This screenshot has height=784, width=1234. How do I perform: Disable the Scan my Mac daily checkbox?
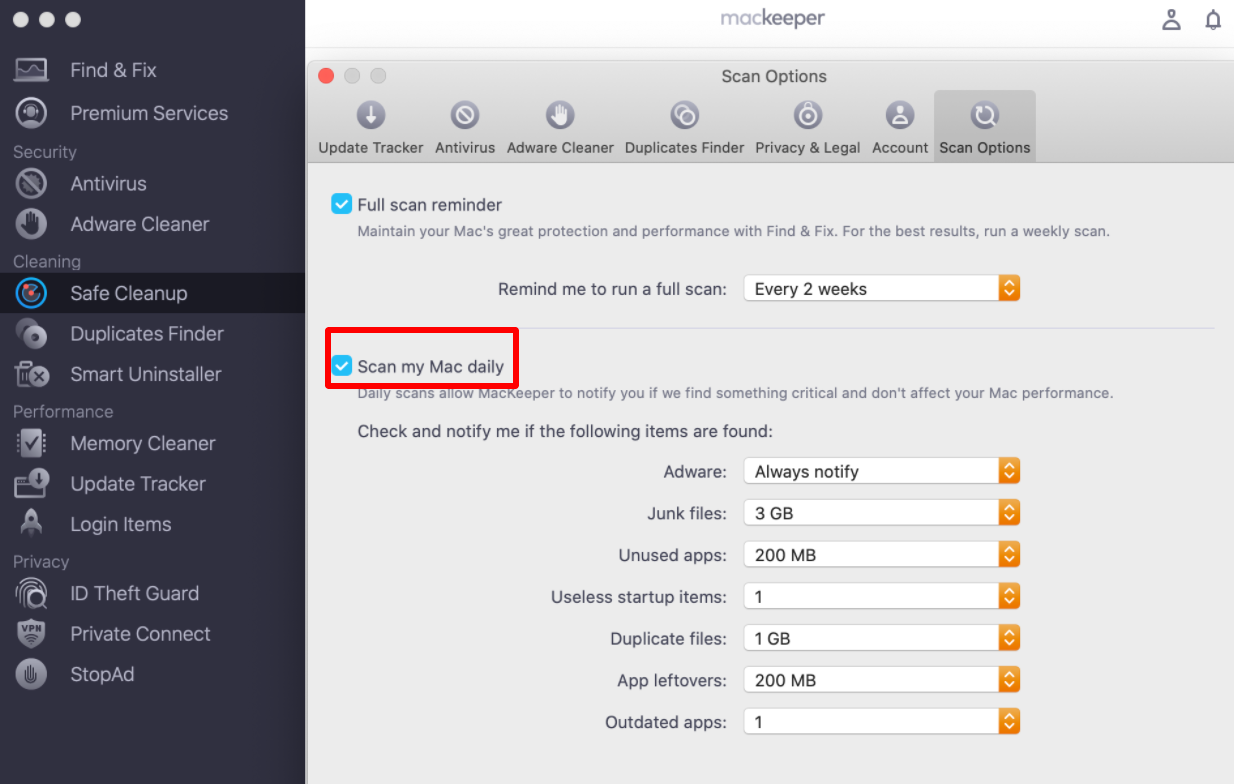click(341, 366)
